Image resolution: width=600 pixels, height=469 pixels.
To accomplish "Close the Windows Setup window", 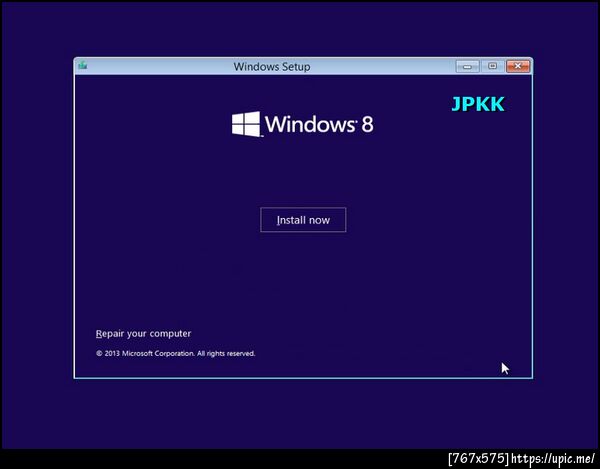I will [518, 66].
